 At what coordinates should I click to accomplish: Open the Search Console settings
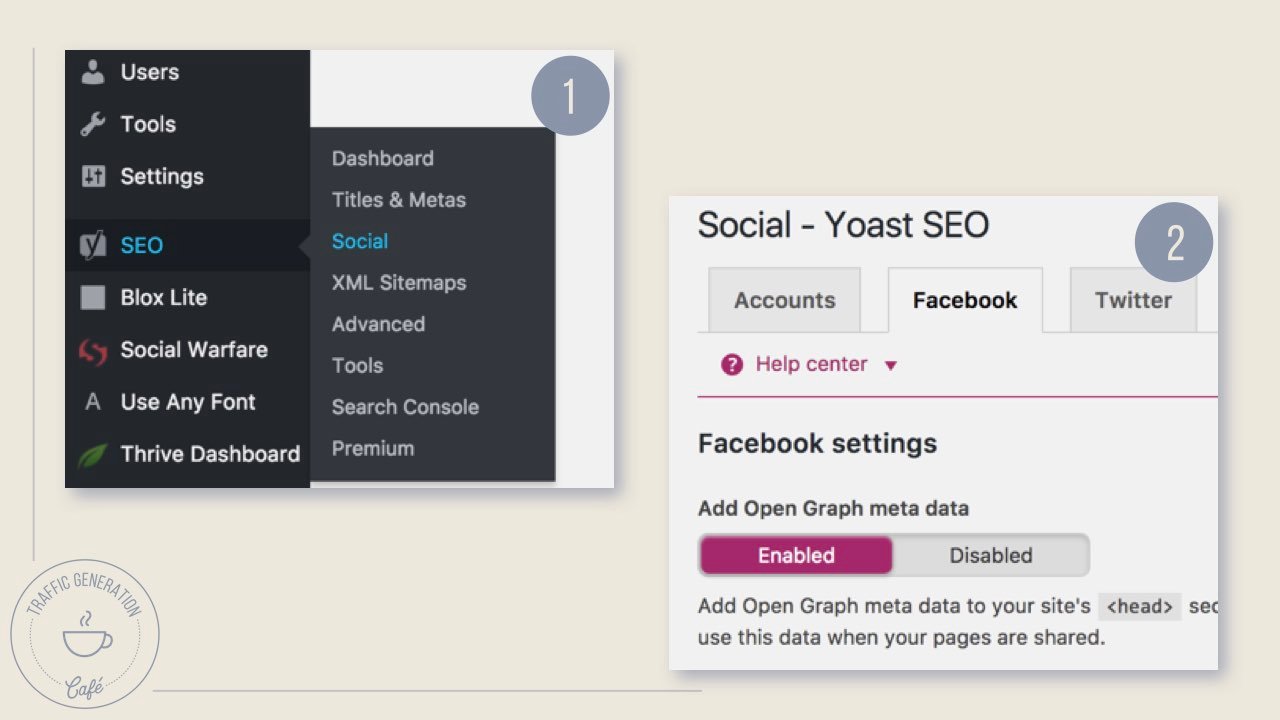404,406
